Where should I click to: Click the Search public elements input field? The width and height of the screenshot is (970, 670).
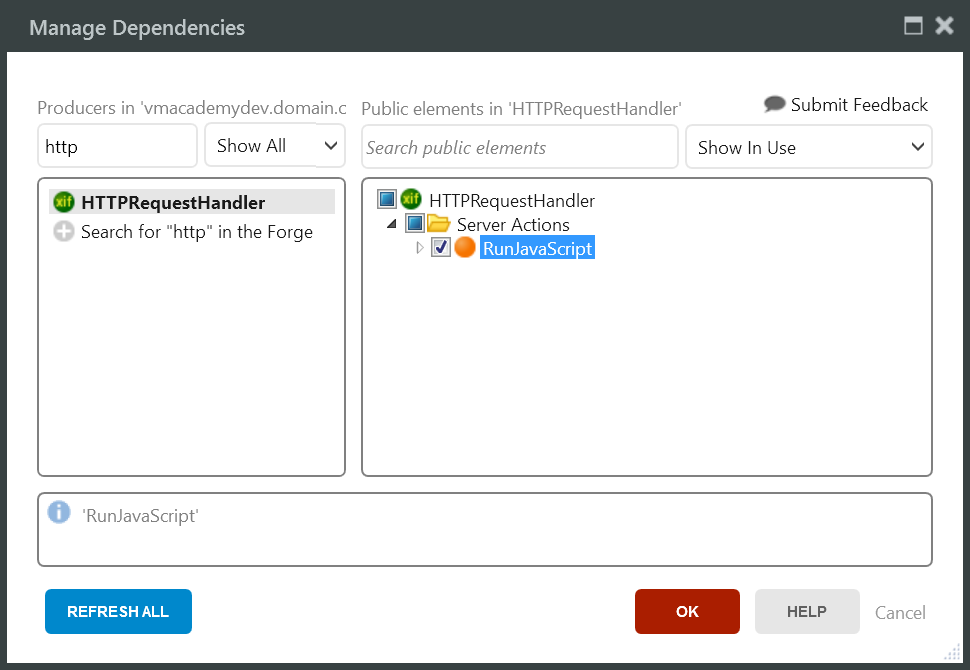click(519, 147)
